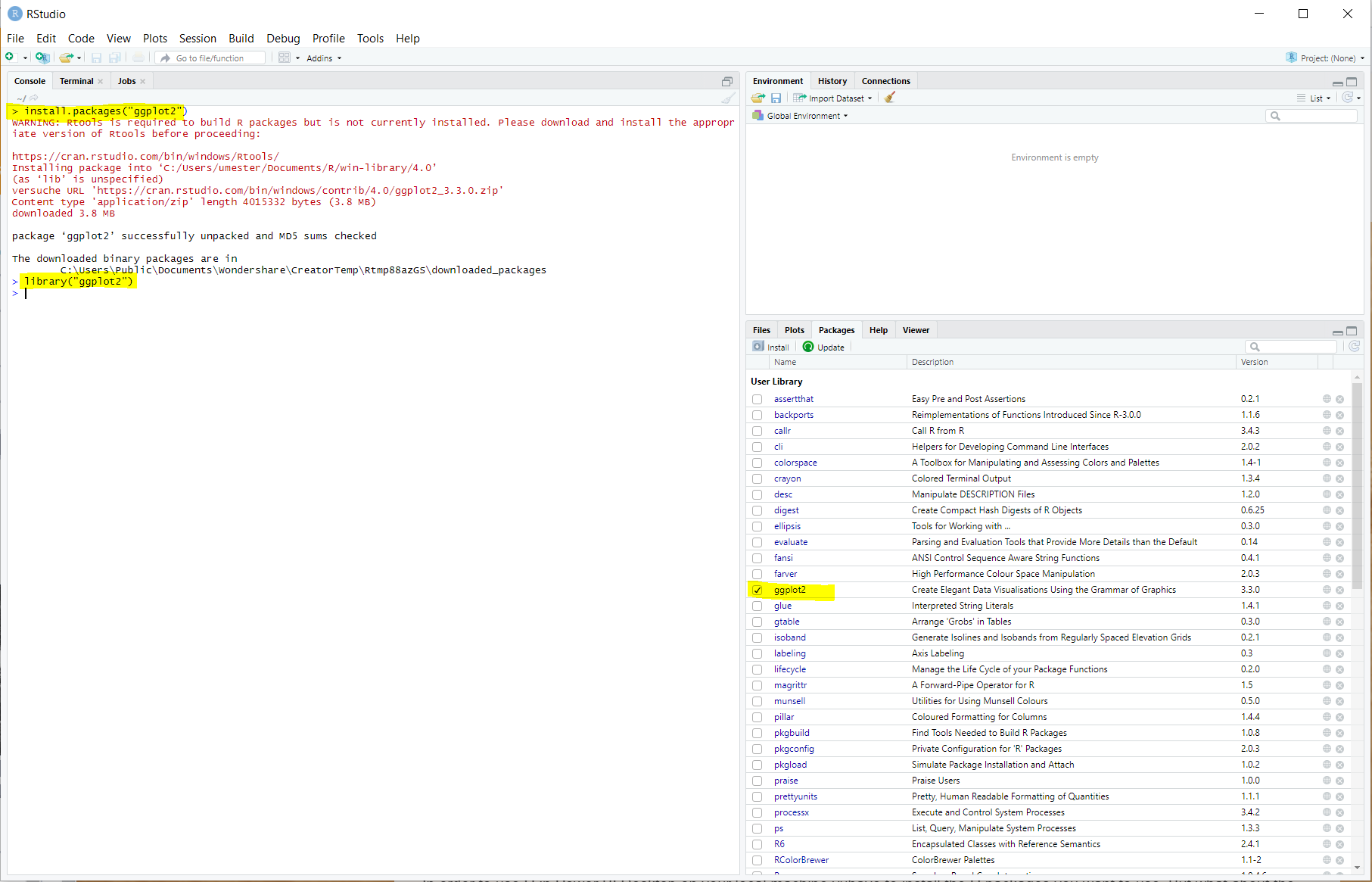
Task: Create a new R project
Action: (x=42, y=58)
